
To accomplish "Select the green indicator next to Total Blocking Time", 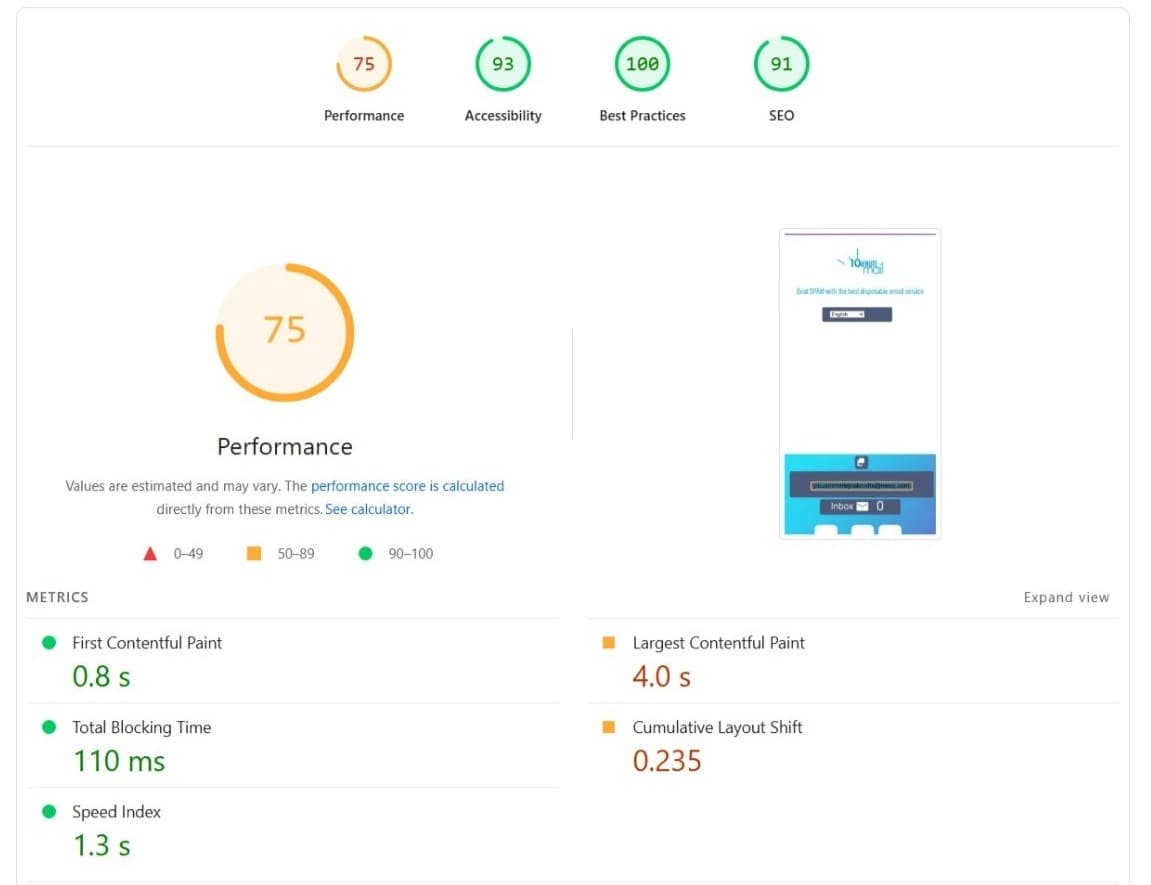I will pos(49,727).
